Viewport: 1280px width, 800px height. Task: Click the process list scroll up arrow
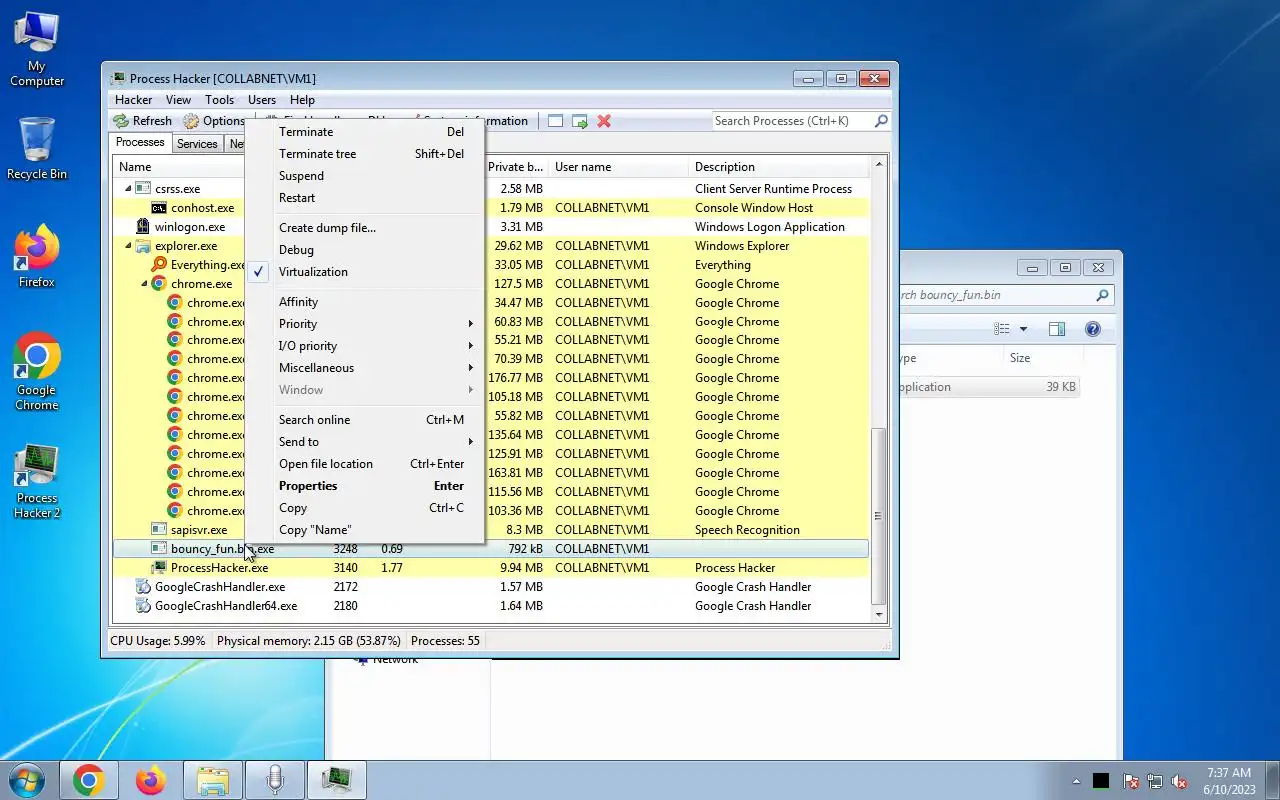[x=879, y=164]
